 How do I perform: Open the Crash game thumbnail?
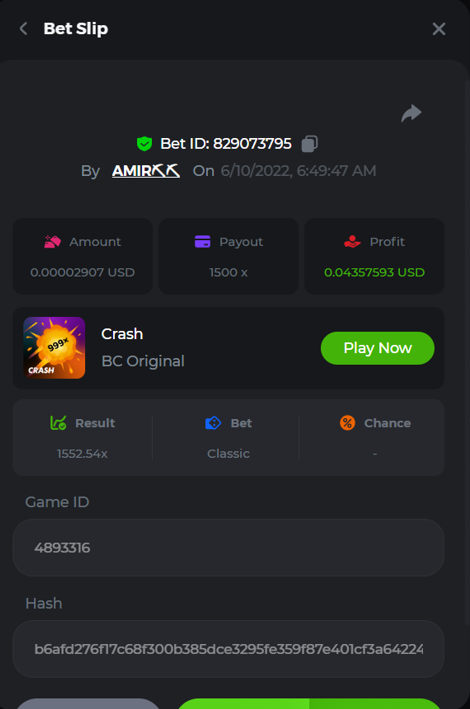click(54, 348)
